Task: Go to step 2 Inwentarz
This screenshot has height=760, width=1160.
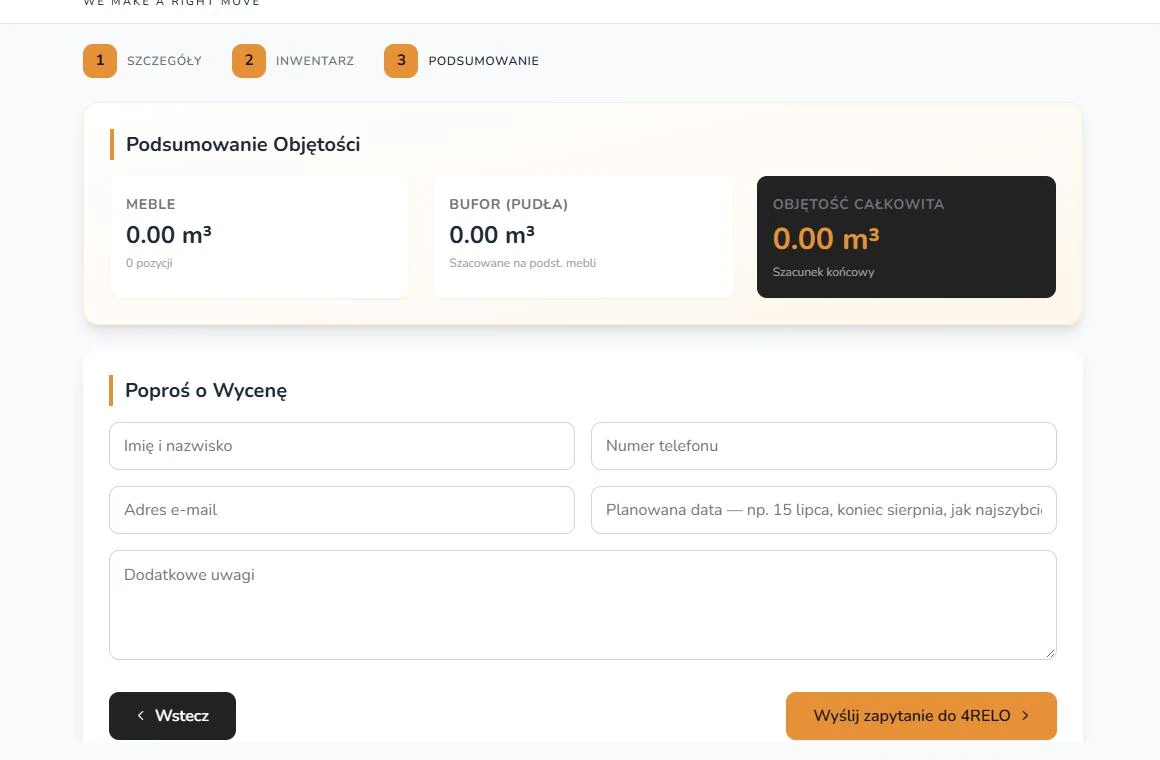Action: point(293,61)
